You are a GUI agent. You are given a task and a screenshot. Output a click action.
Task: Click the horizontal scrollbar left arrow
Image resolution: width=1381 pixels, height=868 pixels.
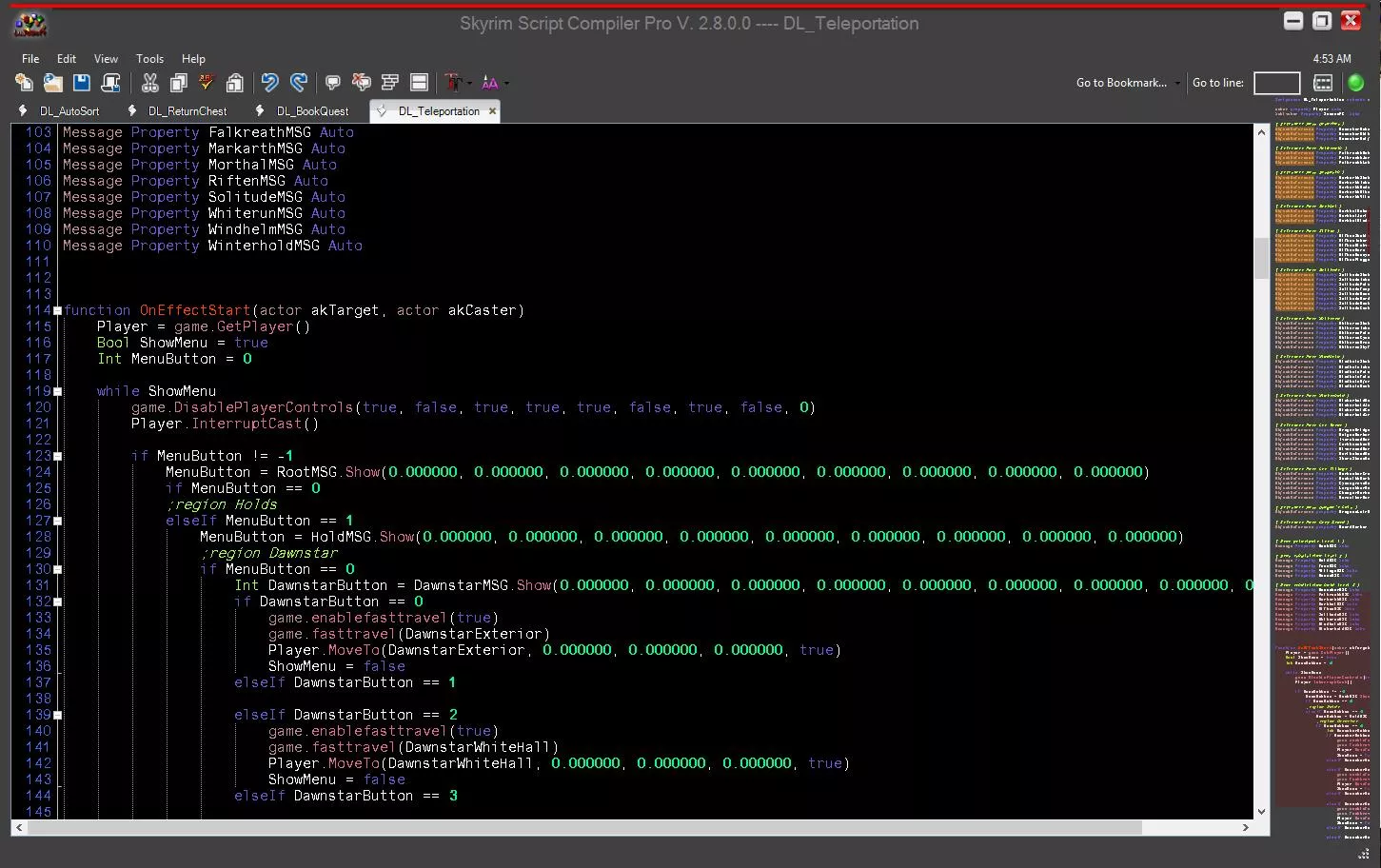[x=19, y=828]
